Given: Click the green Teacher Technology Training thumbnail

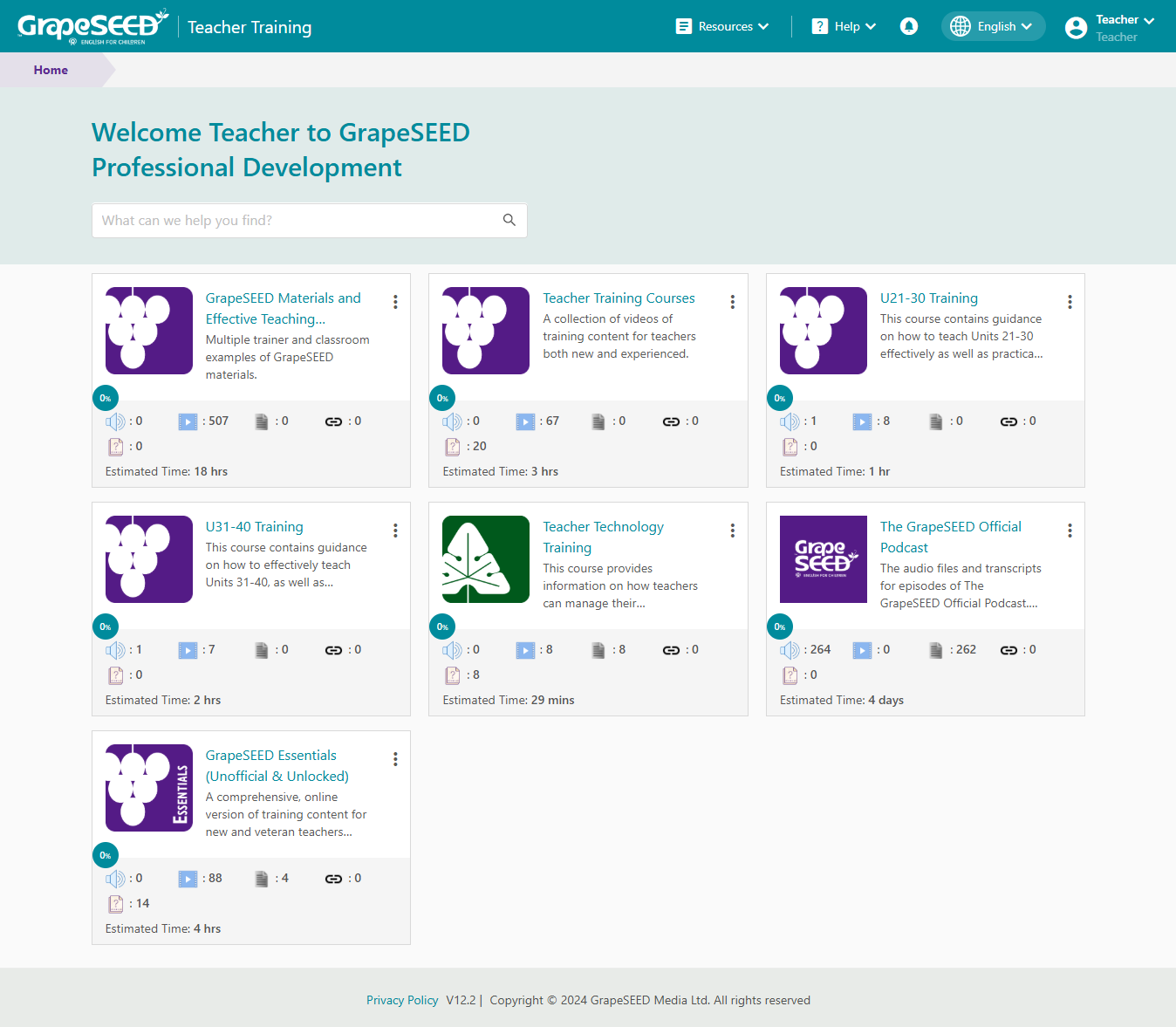Looking at the screenshot, I should pyautogui.click(x=486, y=559).
